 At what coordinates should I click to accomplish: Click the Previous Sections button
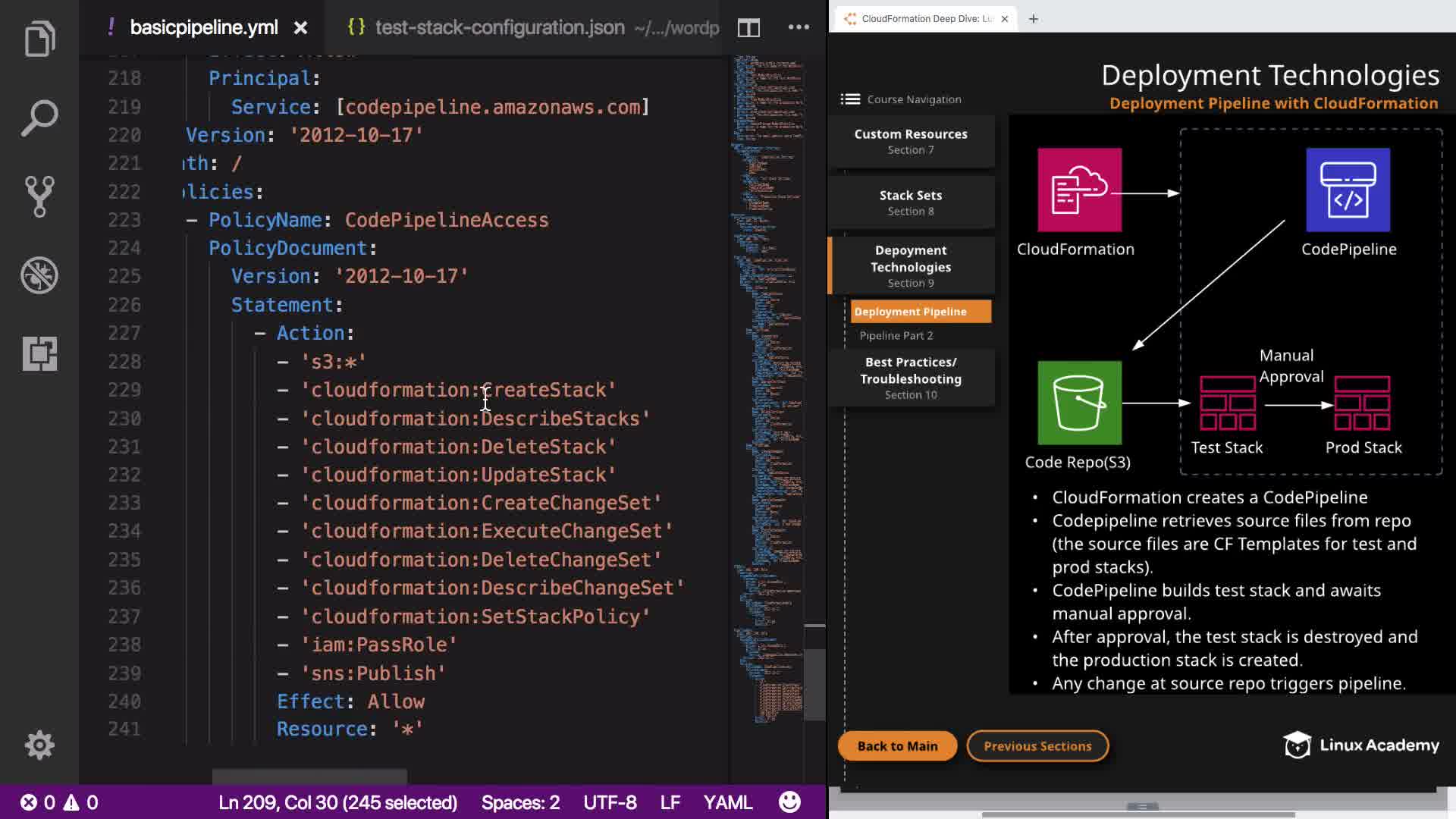(x=1037, y=746)
